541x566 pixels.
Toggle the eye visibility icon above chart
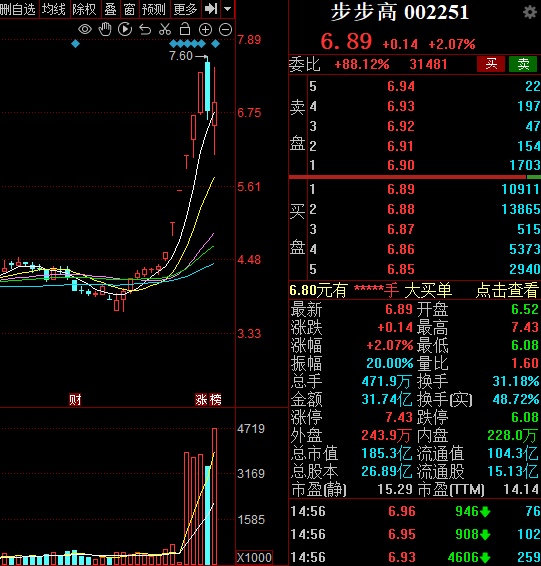(x=85, y=29)
